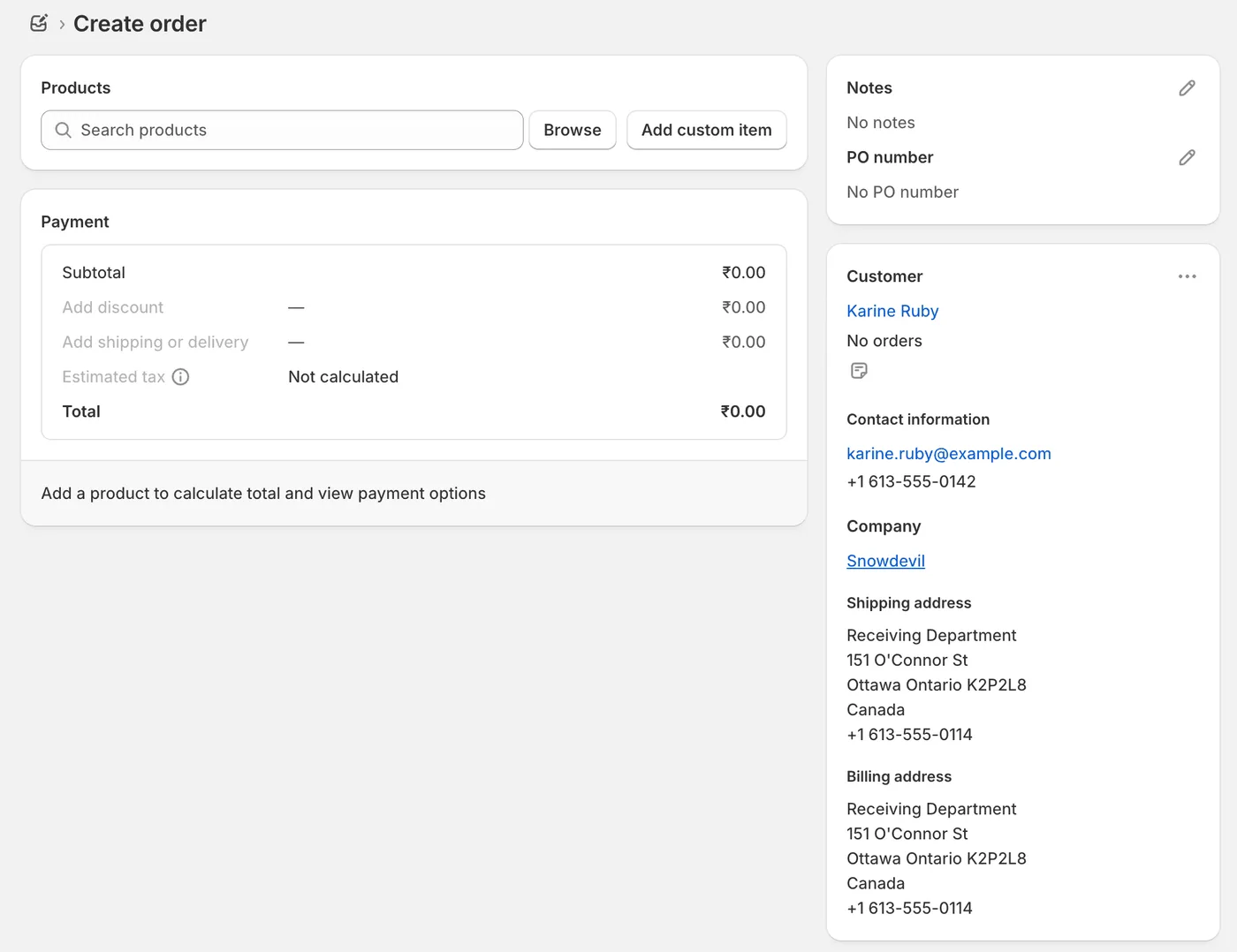Click the orders breadcrumb icon beside Create order
1237x952 pixels.
click(39, 24)
